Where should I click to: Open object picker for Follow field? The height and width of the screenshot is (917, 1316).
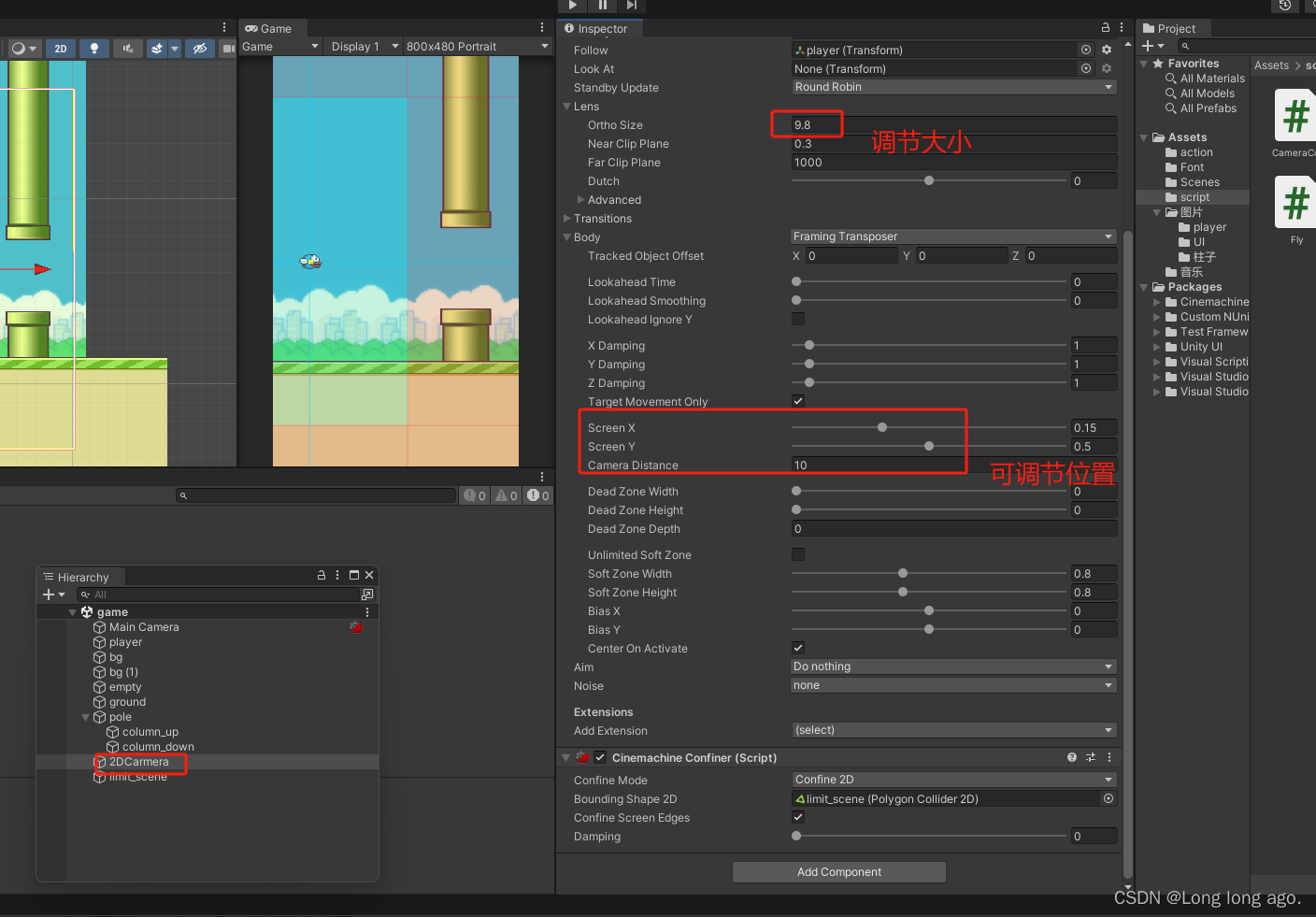pyautogui.click(x=1086, y=50)
